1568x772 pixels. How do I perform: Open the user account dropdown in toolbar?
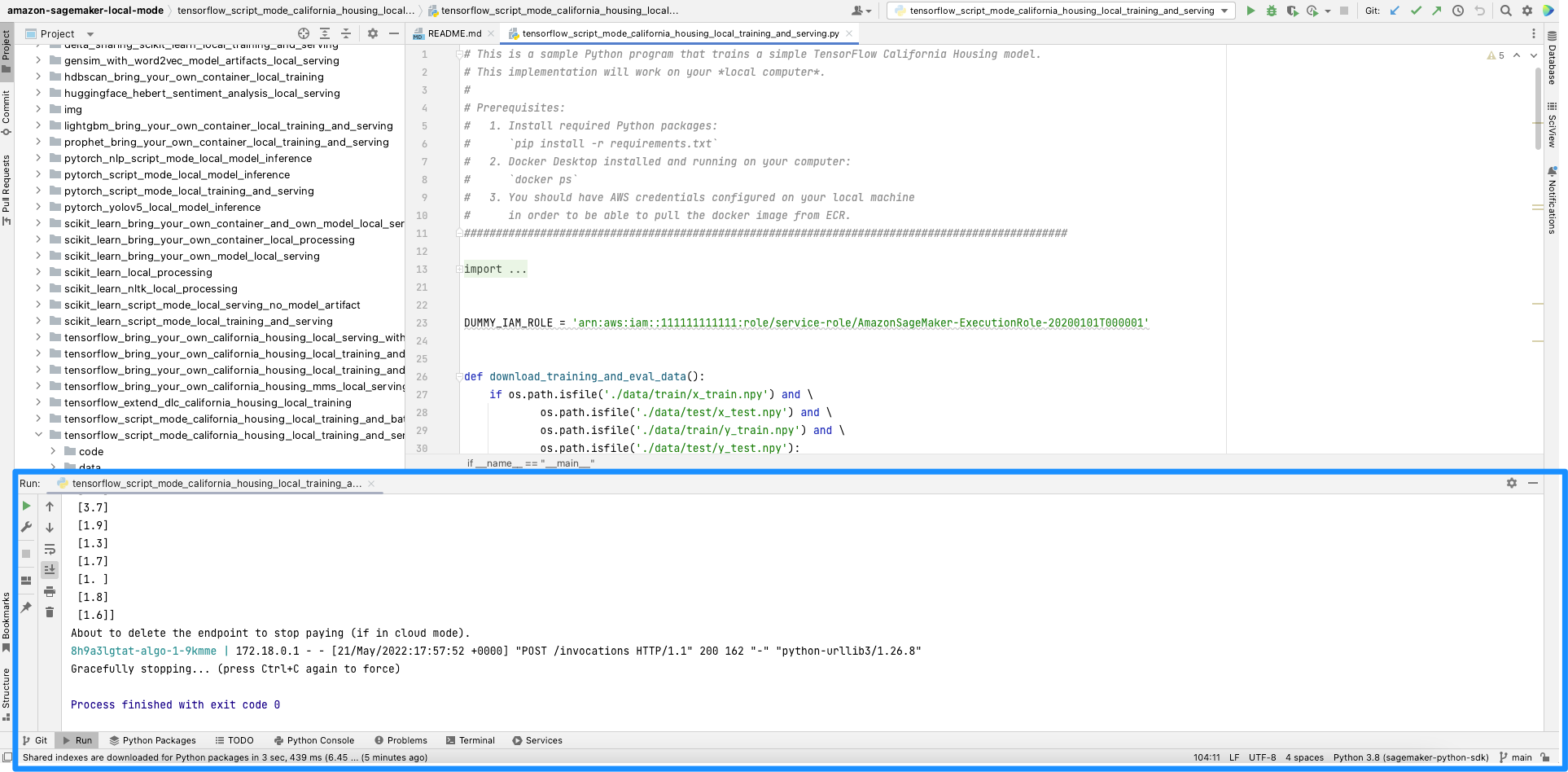click(861, 11)
